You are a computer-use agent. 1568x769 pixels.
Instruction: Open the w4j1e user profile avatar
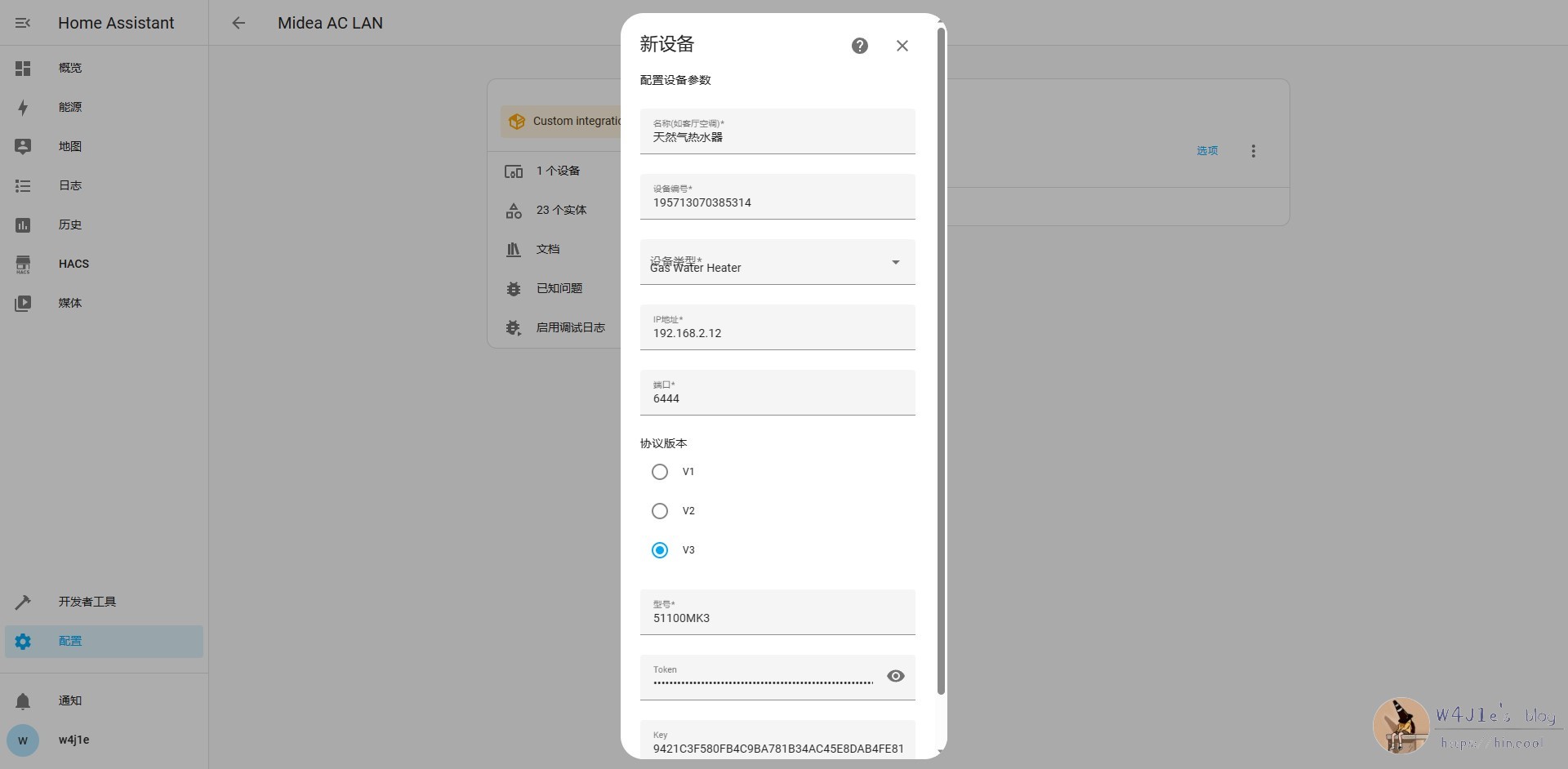point(23,740)
